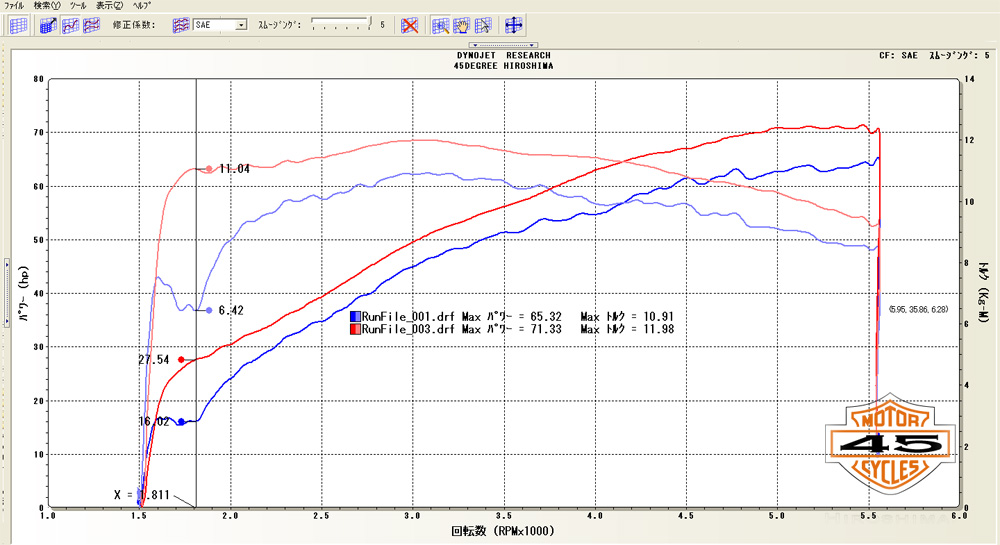Screen dimensions: 1000x545
Task: Open the ファイル menu
Action: (15, 6)
